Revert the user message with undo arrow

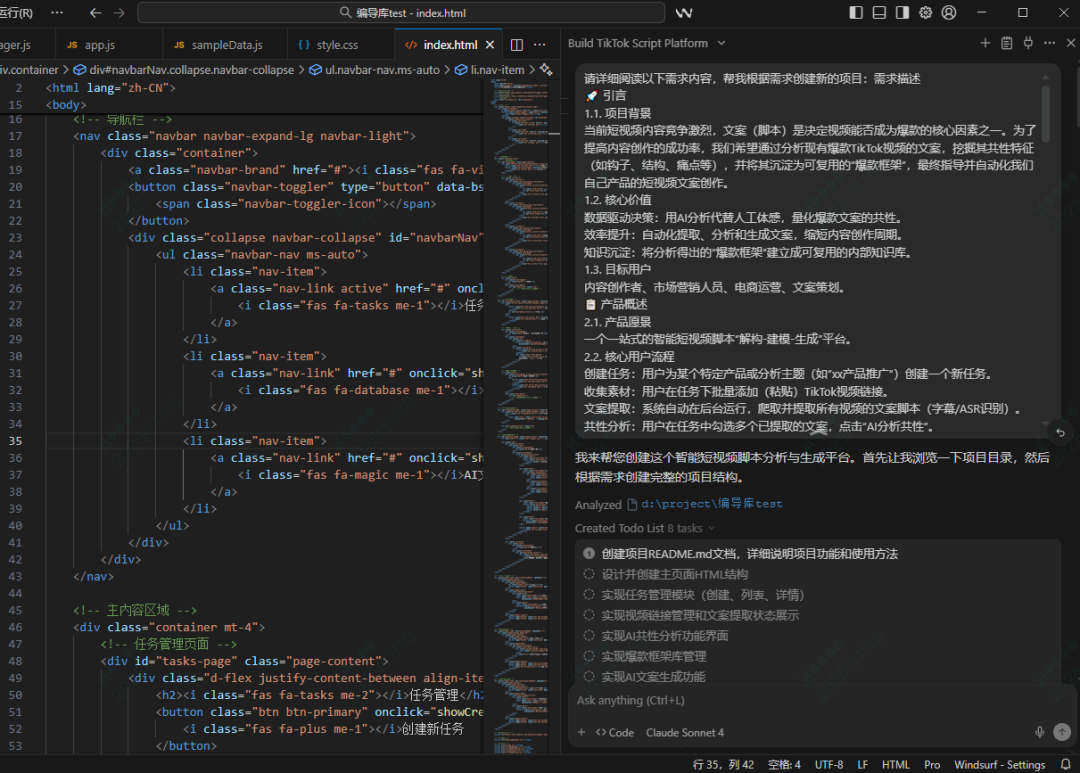1061,433
